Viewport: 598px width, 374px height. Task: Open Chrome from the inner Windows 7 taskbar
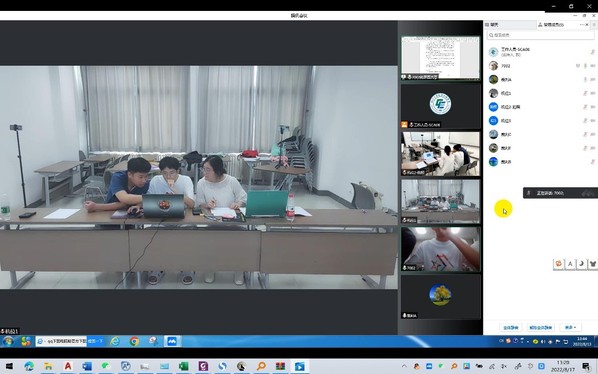tap(134, 341)
